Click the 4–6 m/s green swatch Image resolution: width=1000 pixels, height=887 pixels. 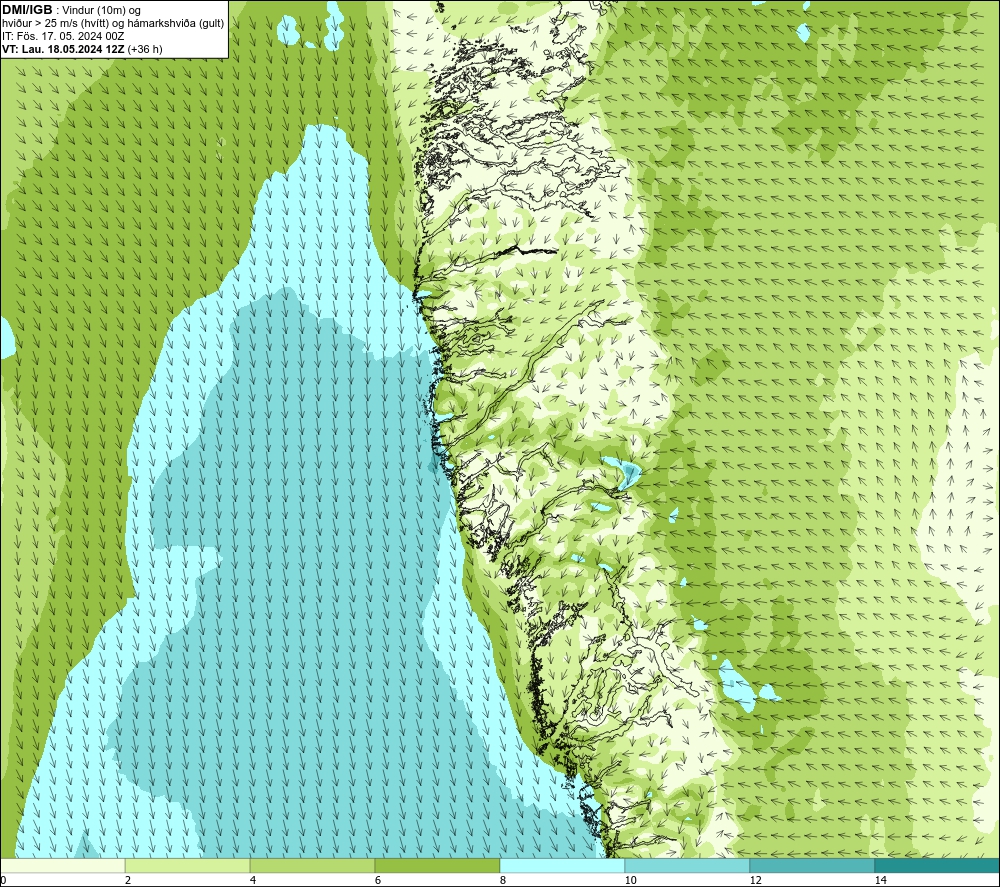tap(312, 865)
